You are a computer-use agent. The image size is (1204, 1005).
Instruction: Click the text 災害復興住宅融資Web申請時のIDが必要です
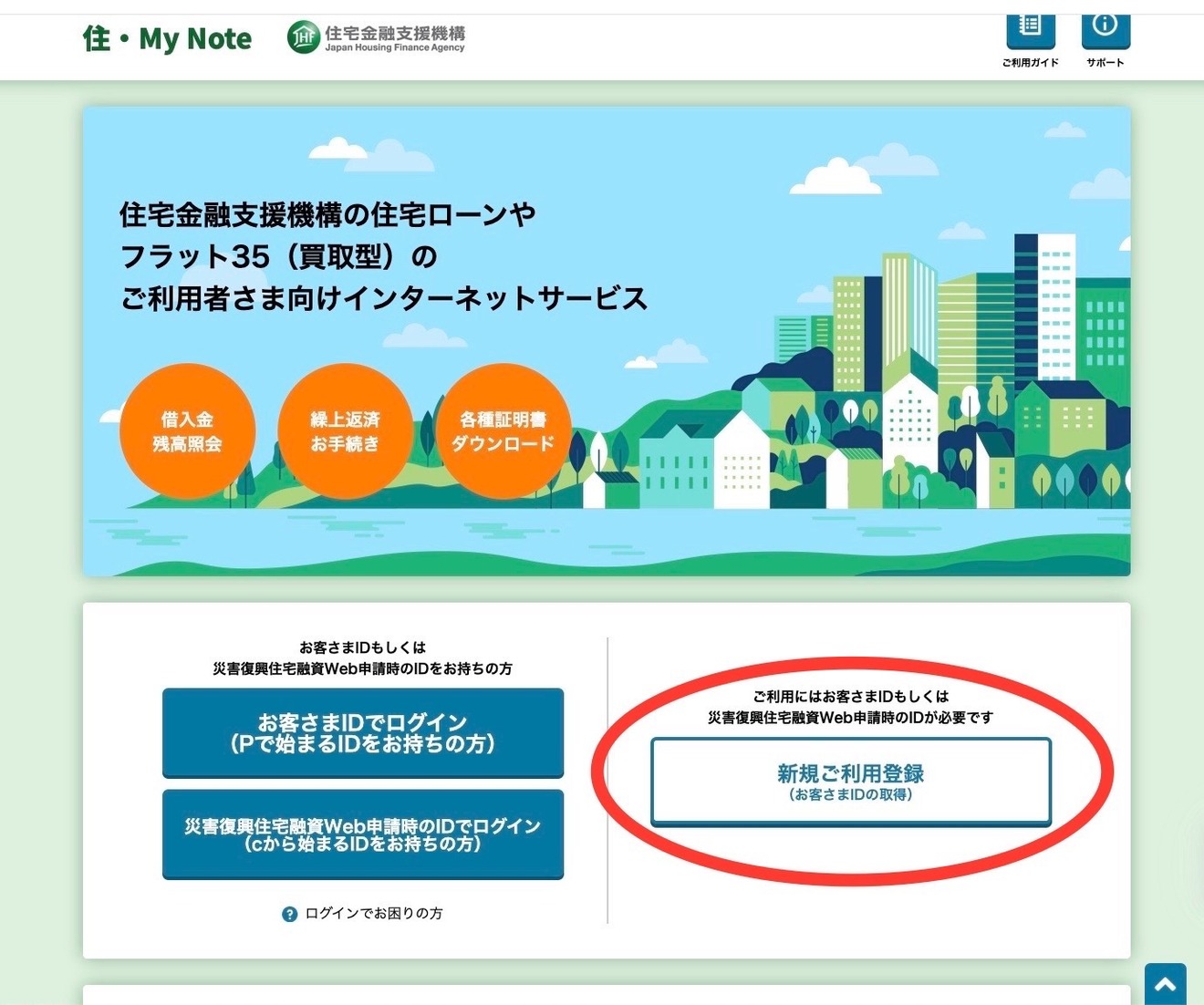pyautogui.click(x=851, y=718)
